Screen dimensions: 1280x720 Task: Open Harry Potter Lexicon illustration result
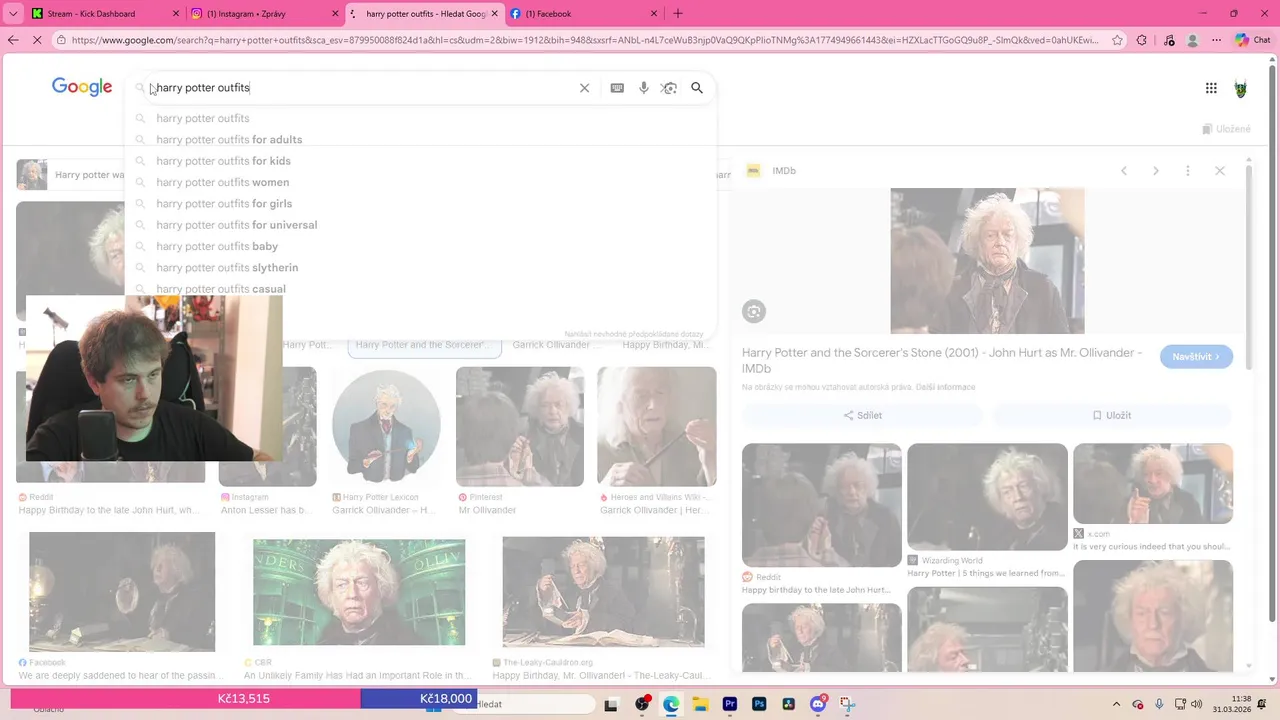386,427
